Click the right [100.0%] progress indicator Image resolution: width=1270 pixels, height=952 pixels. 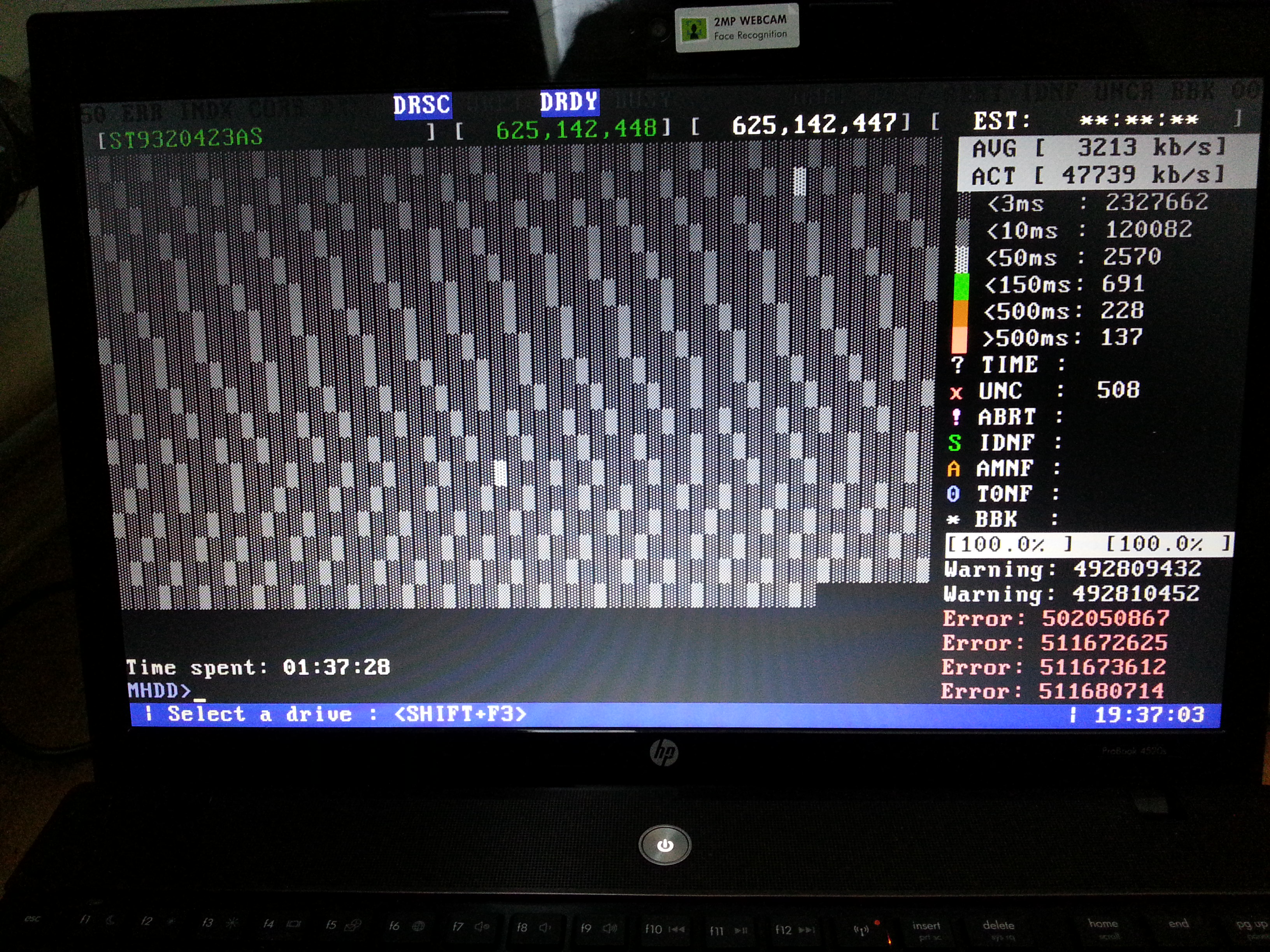coord(1168,543)
